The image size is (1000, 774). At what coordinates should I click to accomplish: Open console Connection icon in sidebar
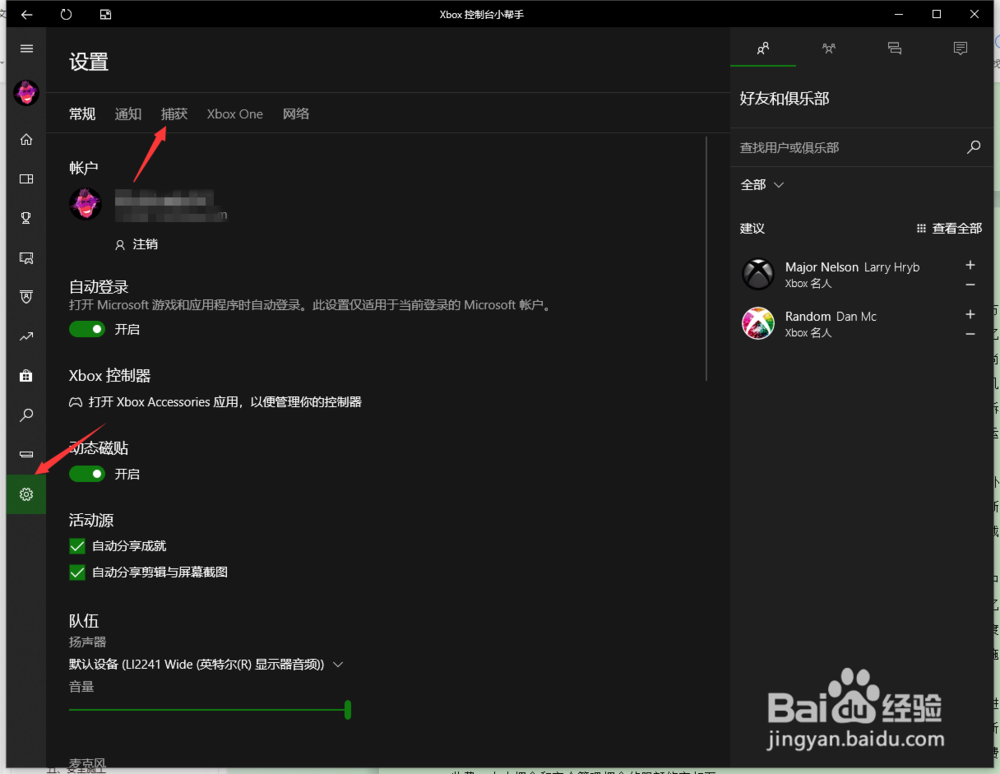coord(26,455)
